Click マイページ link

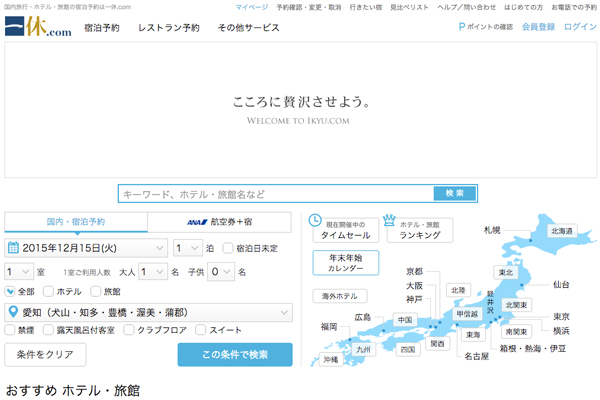tap(251, 7)
